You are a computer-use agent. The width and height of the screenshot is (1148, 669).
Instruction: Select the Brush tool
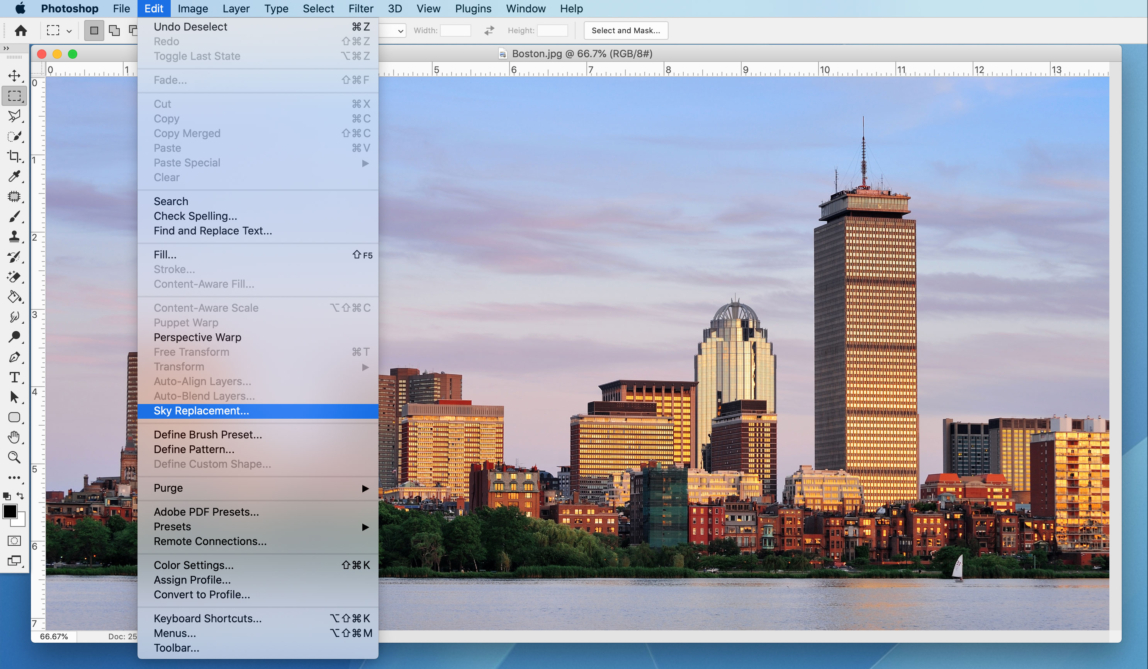coord(16,217)
